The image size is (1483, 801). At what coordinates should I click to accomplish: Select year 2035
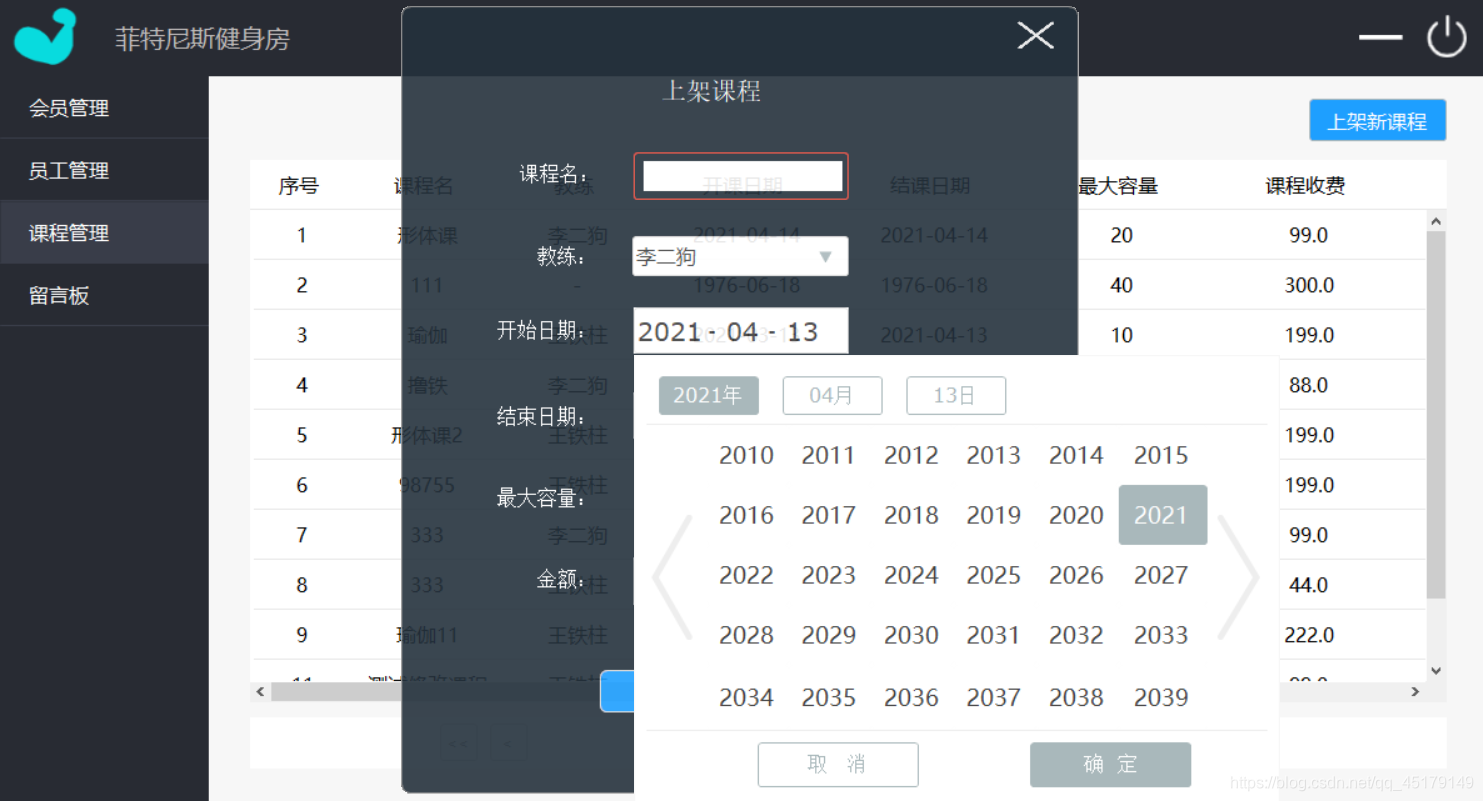tap(828, 697)
